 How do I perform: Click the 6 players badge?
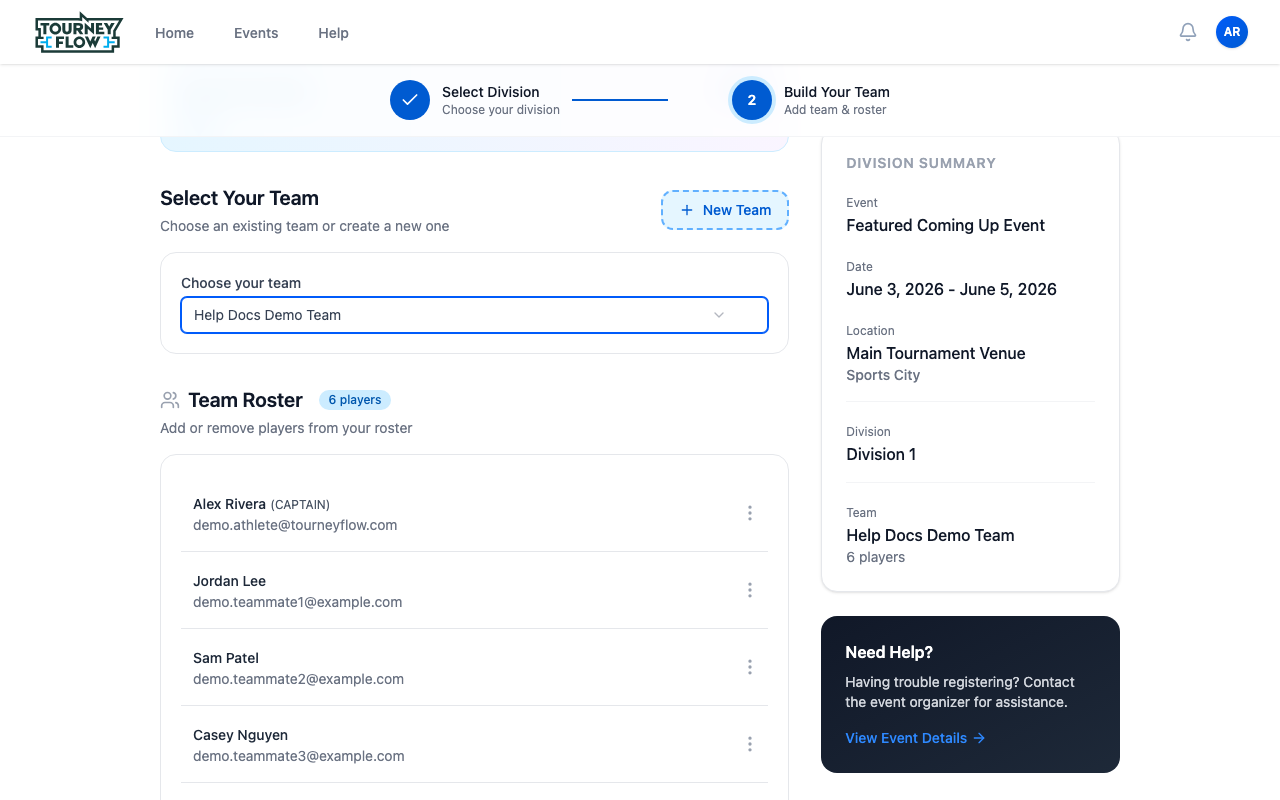click(355, 400)
